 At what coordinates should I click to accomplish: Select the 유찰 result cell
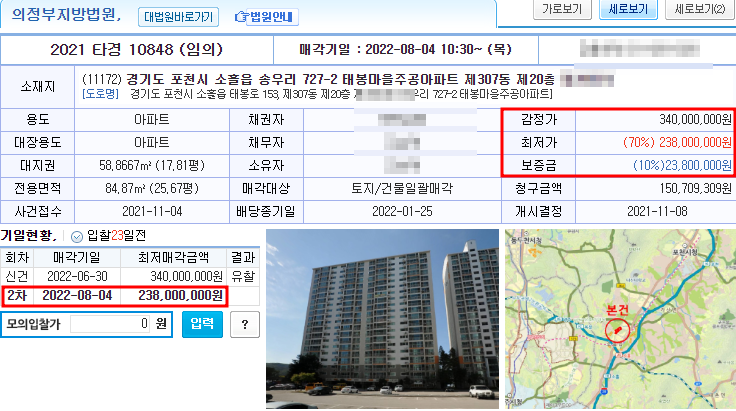(x=243, y=276)
